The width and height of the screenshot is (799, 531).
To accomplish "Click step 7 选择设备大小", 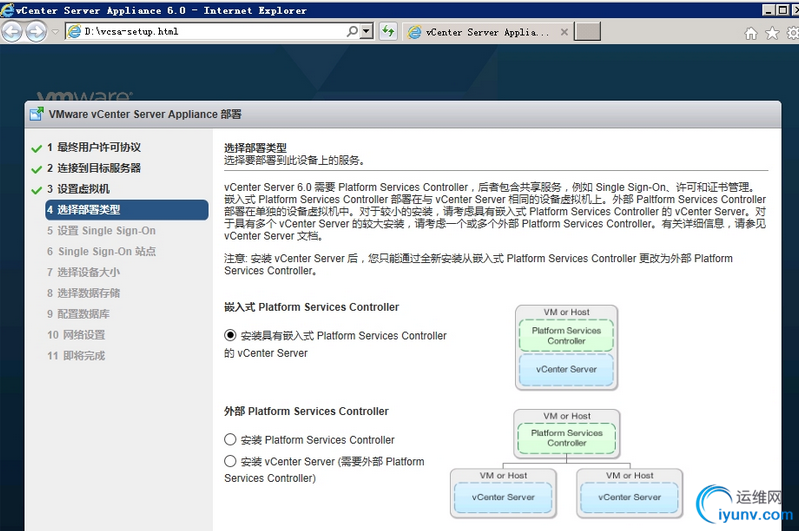I will [x=84, y=273].
